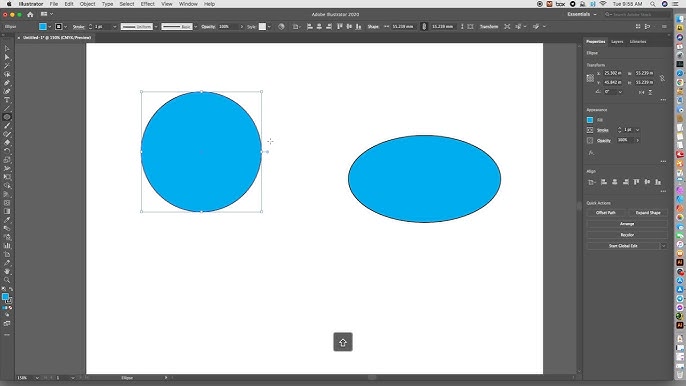Open the Window menu
The height and width of the screenshot is (386, 686).
188,4
